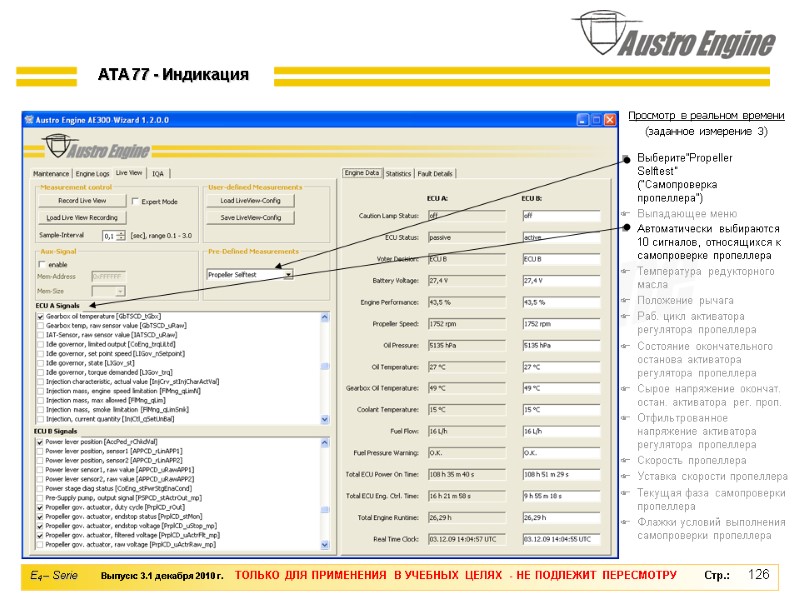Check Idle governor, torque demanded

[x=40, y=373]
